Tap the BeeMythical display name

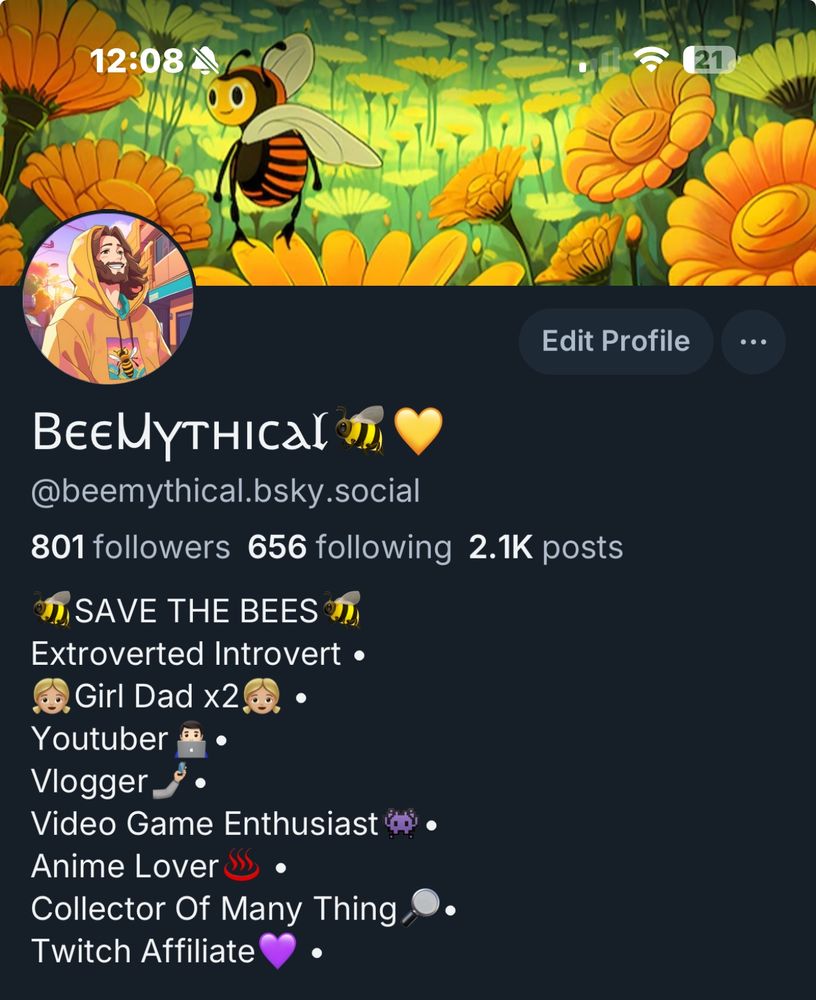point(181,433)
